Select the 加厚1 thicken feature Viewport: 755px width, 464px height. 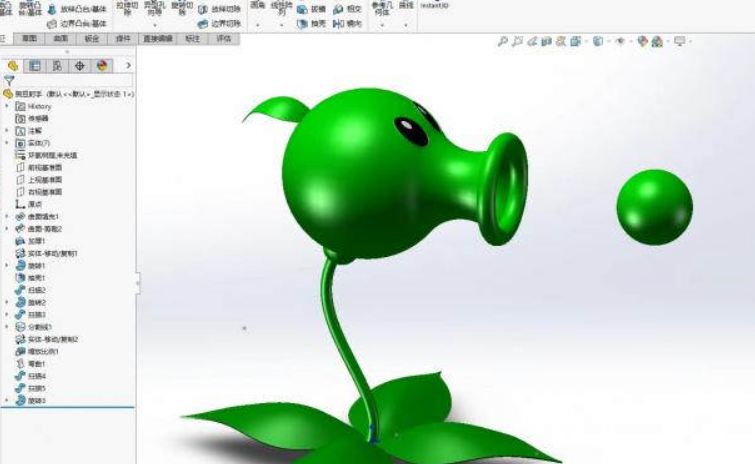[x=30, y=241]
